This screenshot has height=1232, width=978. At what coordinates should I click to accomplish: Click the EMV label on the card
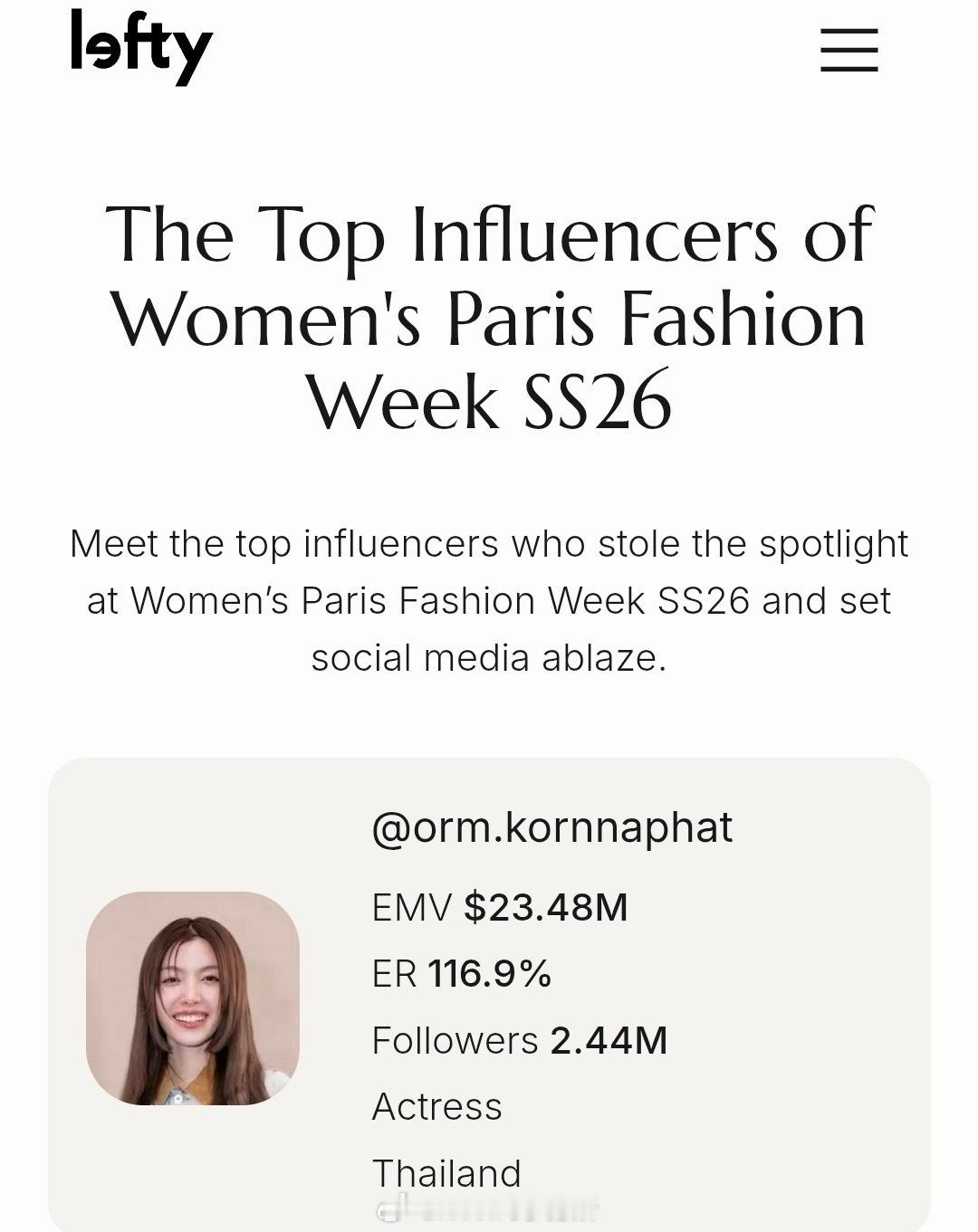point(410,907)
